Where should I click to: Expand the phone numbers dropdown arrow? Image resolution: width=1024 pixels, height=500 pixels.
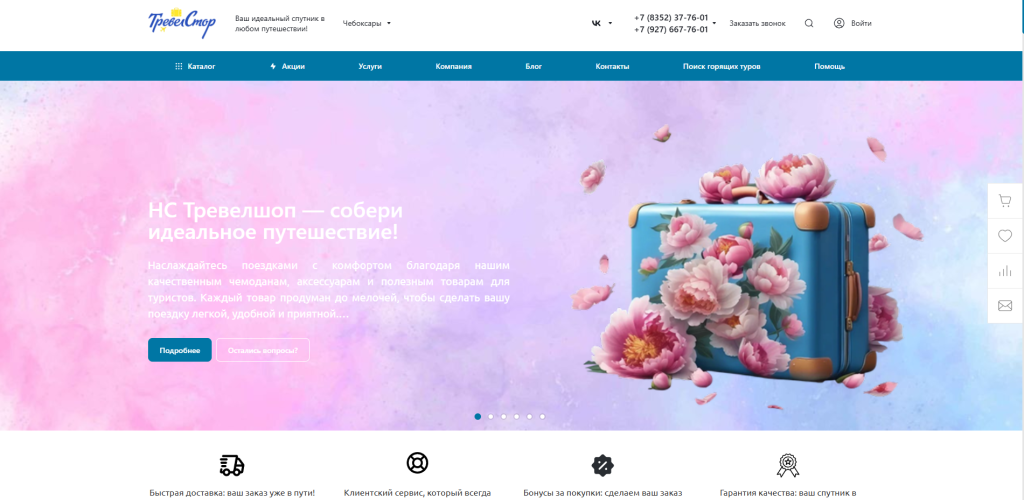(714, 23)
